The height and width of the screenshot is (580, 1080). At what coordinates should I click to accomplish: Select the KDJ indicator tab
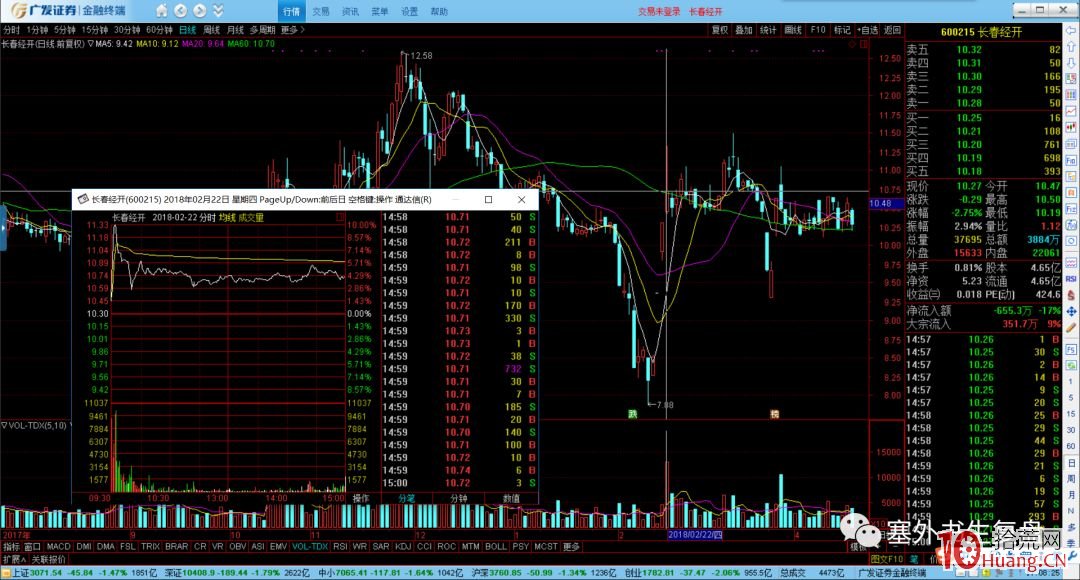pyautogui.click(x=403, y=546)
